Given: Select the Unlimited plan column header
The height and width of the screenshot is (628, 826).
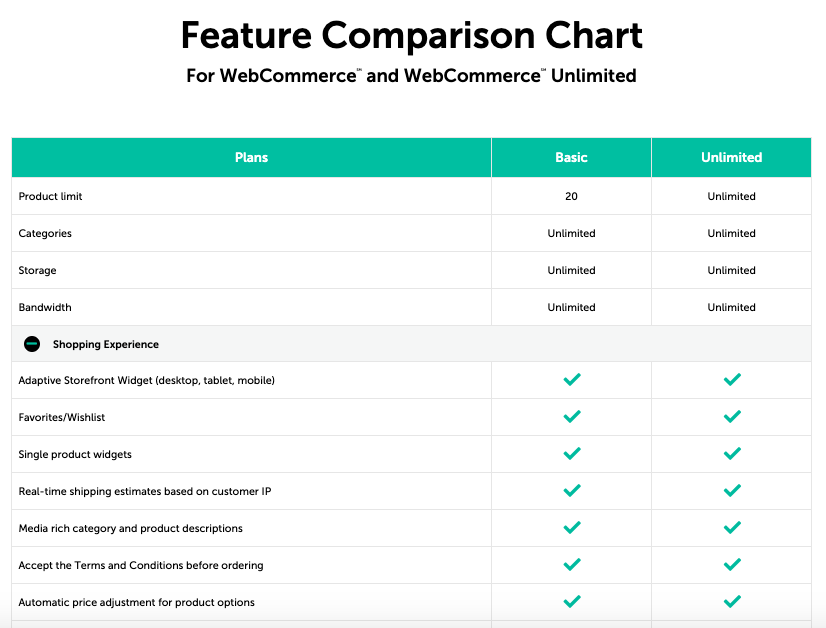Looking at the screenshot, I should pyautogui.click(x=731, y=157).
